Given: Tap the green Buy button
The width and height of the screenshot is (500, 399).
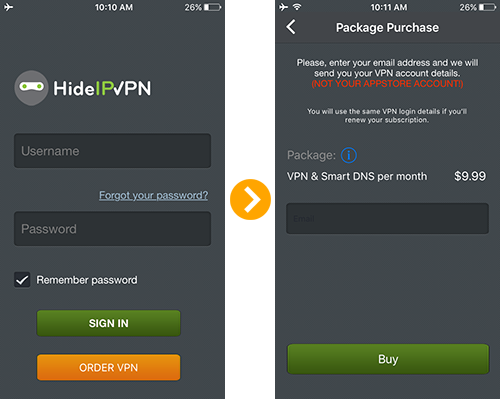Looking at the screenshot, I should point(388,359).
